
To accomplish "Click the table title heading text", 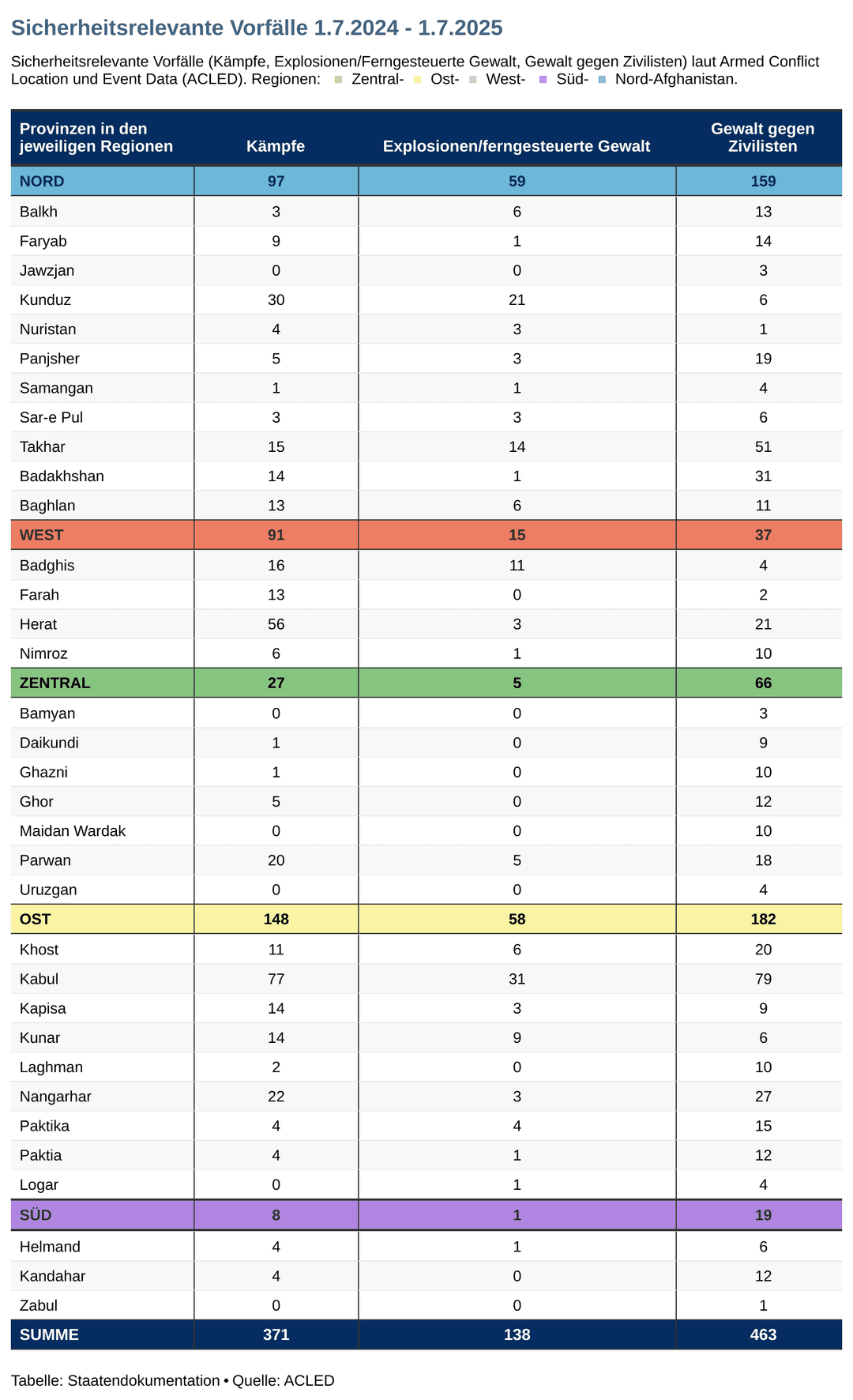I will point(257,28).
